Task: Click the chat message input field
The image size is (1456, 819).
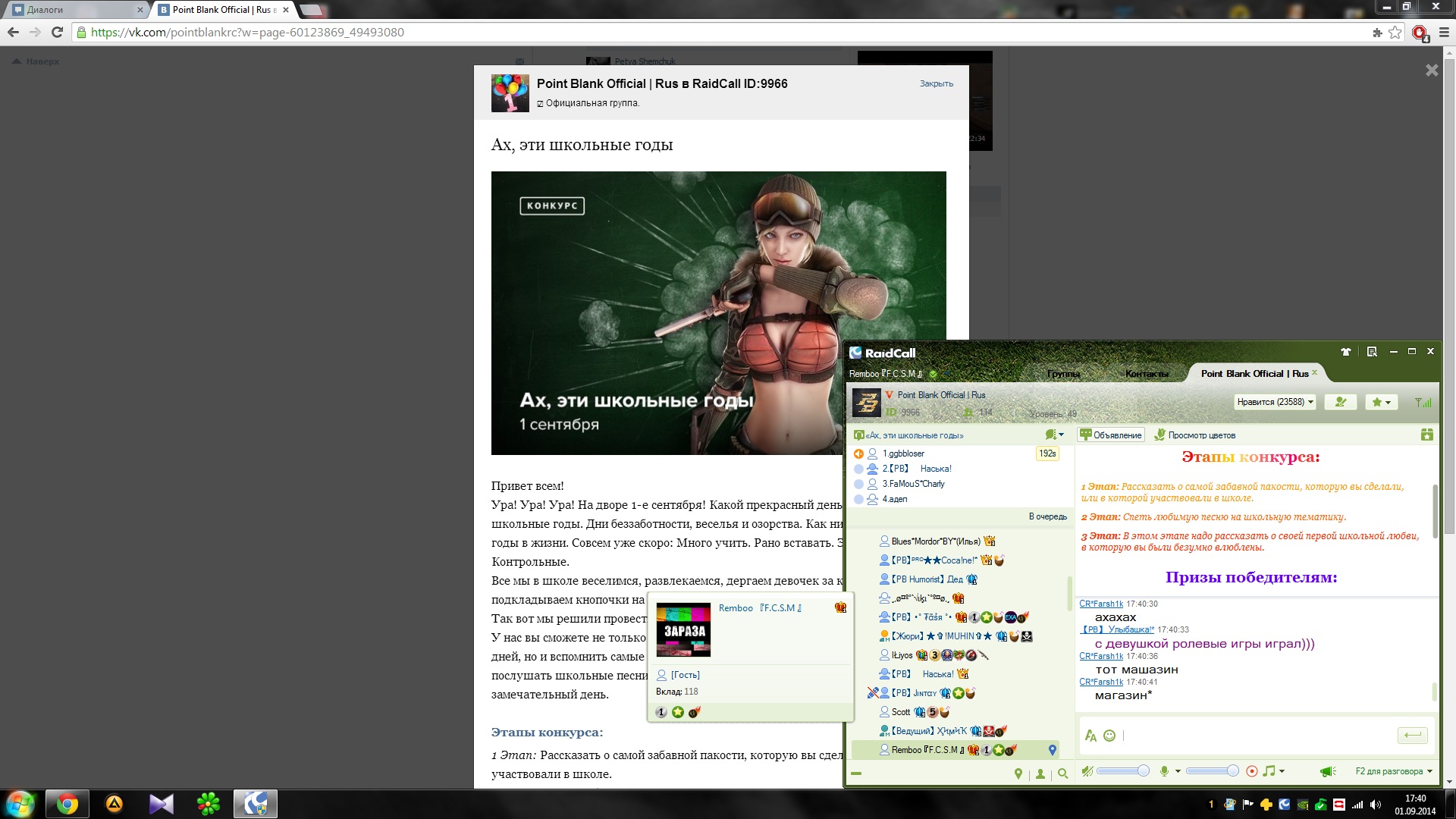Action: tap(1255, 736)
